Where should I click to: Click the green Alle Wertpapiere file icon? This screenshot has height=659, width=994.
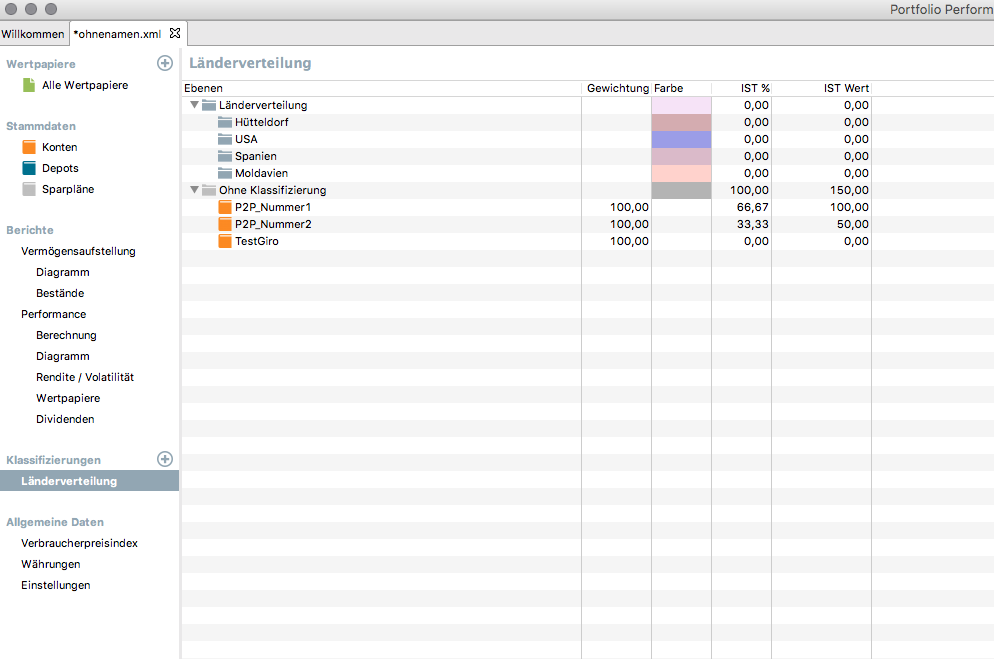pyautogui.click(x=29, y=85)
